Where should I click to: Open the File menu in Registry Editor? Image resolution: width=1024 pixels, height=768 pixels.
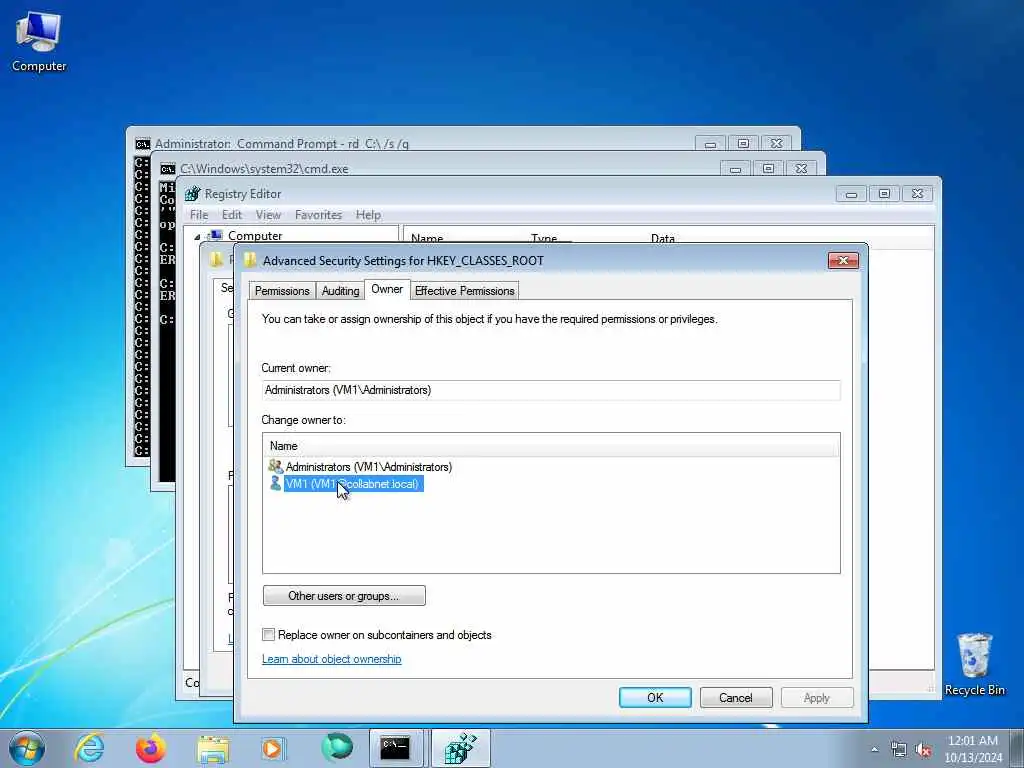click(199, 215)
